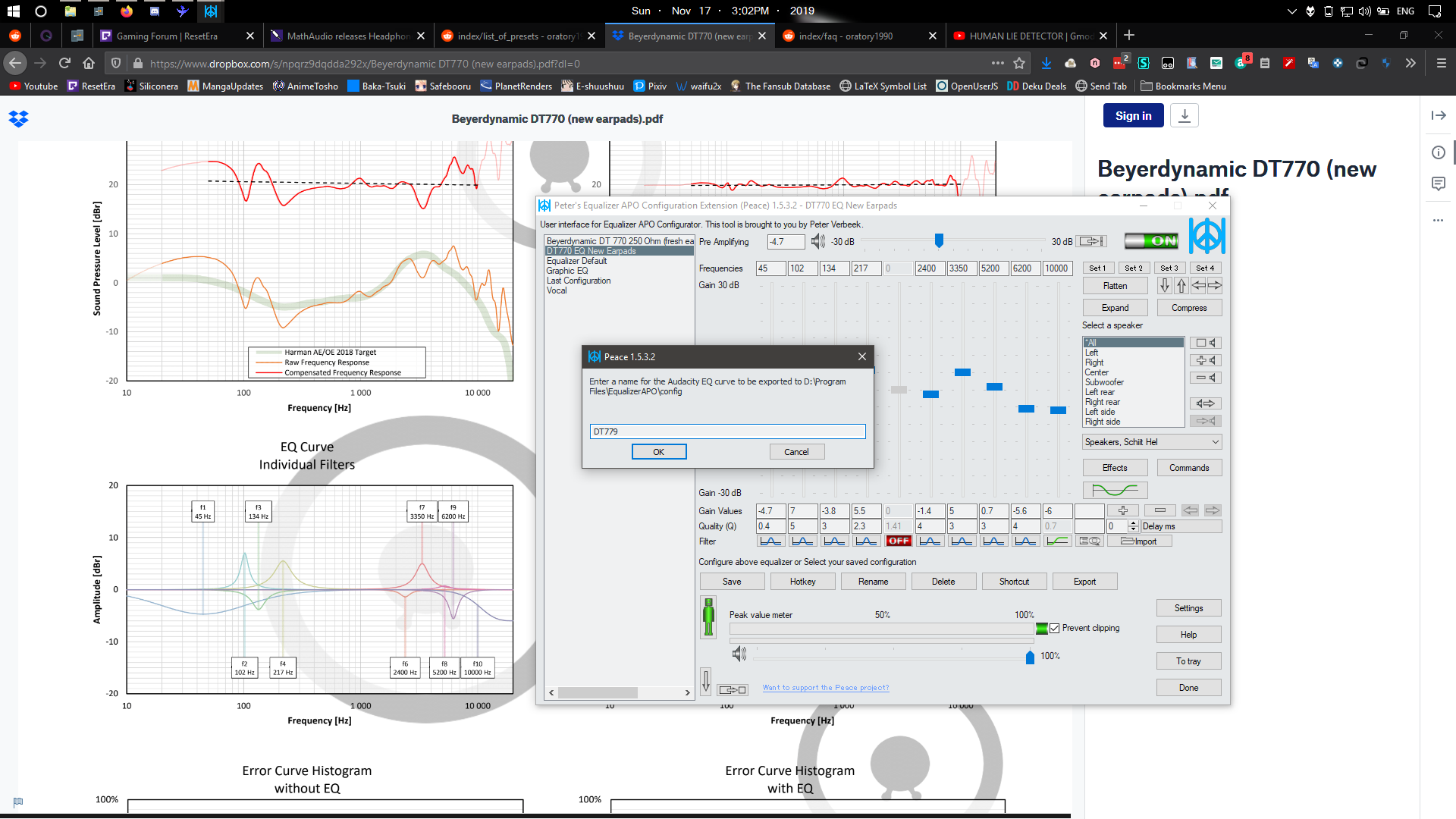Switch to MathAudio releases Headphone tab

point(348,36)
